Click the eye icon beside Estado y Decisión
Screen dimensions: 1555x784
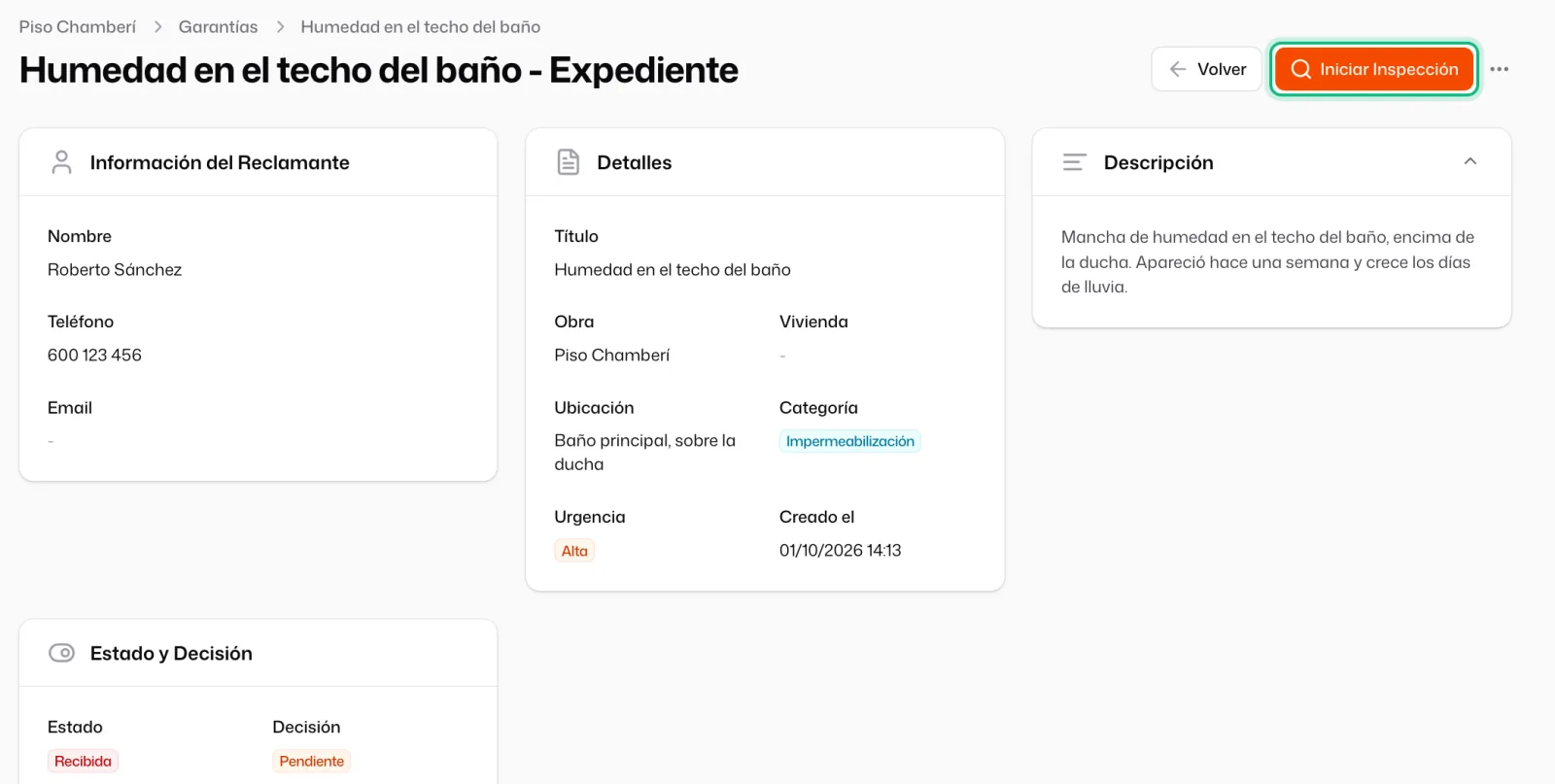pos(61,653)
